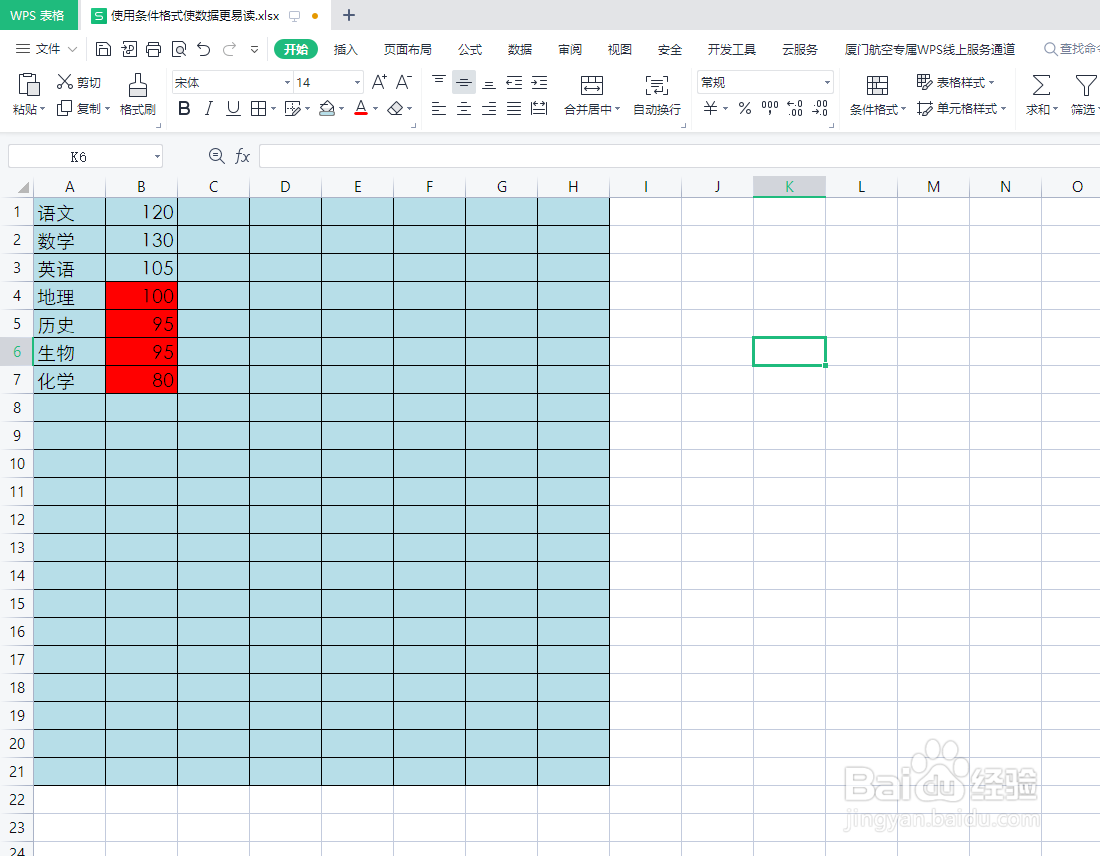Open 厦门航空专属WPS线上服务通道

[930, 49]
